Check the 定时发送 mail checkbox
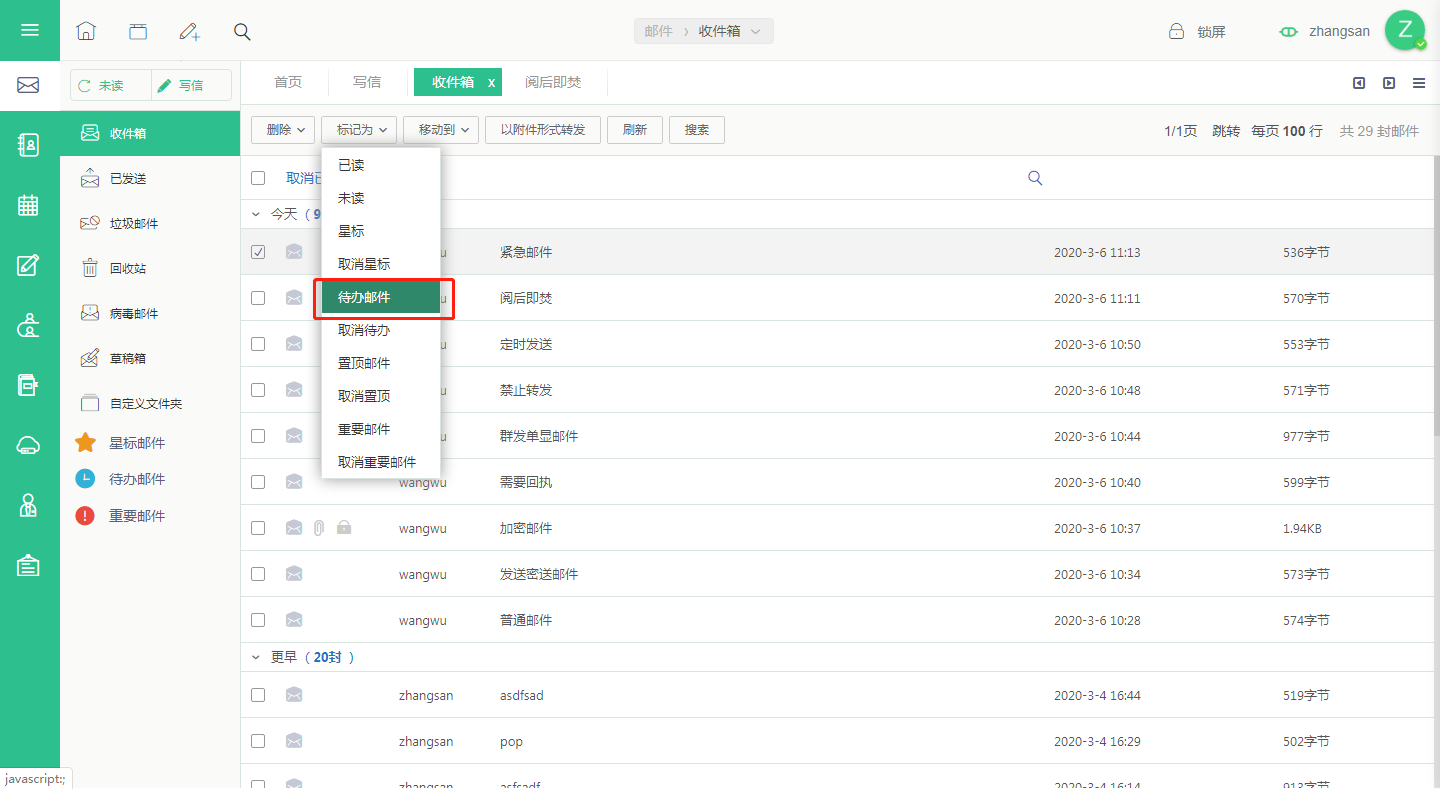 tap(258, 344)
